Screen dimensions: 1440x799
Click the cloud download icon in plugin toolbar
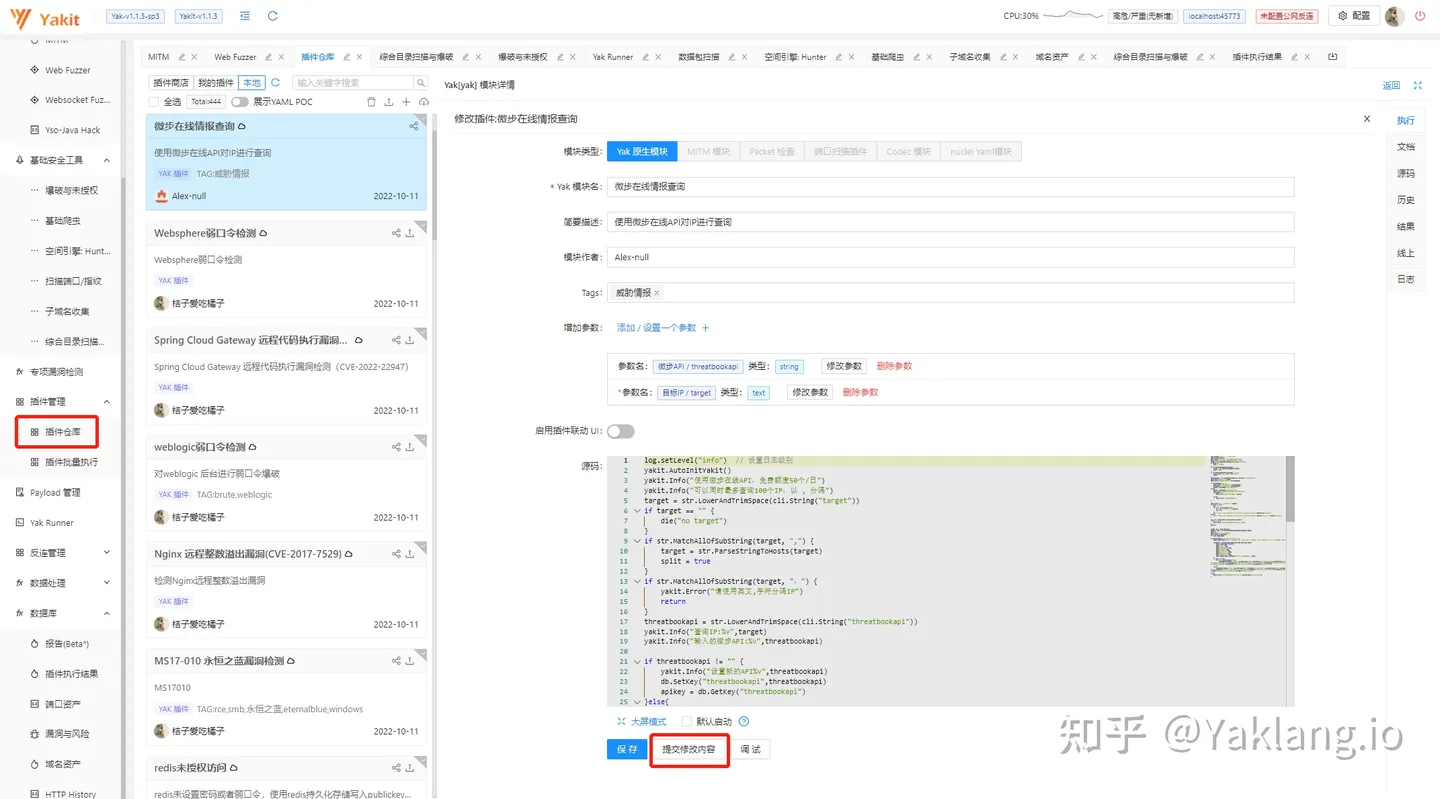(x=423, y=102)
